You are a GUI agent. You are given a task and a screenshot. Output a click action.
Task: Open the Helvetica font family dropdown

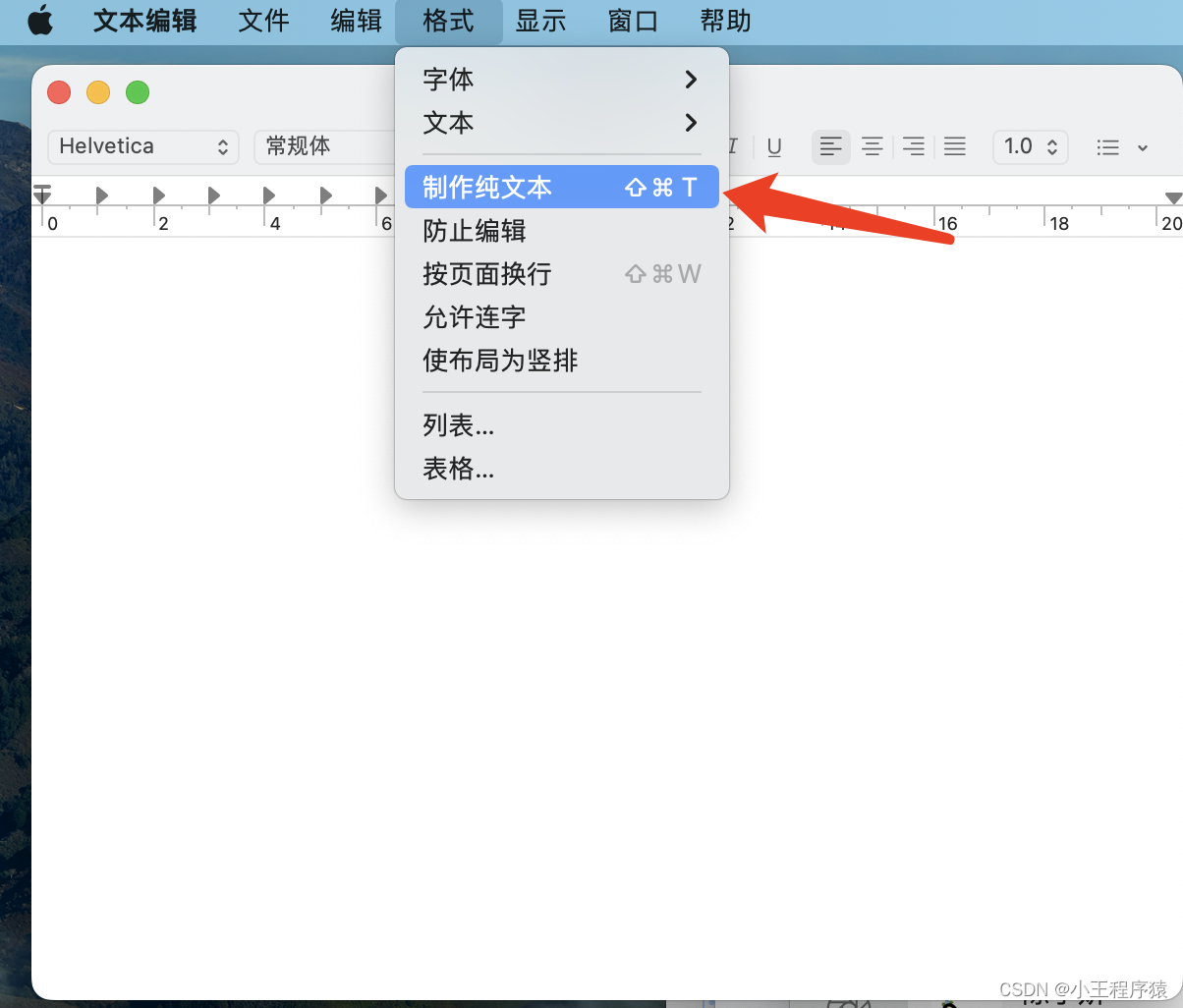point(143,147)
